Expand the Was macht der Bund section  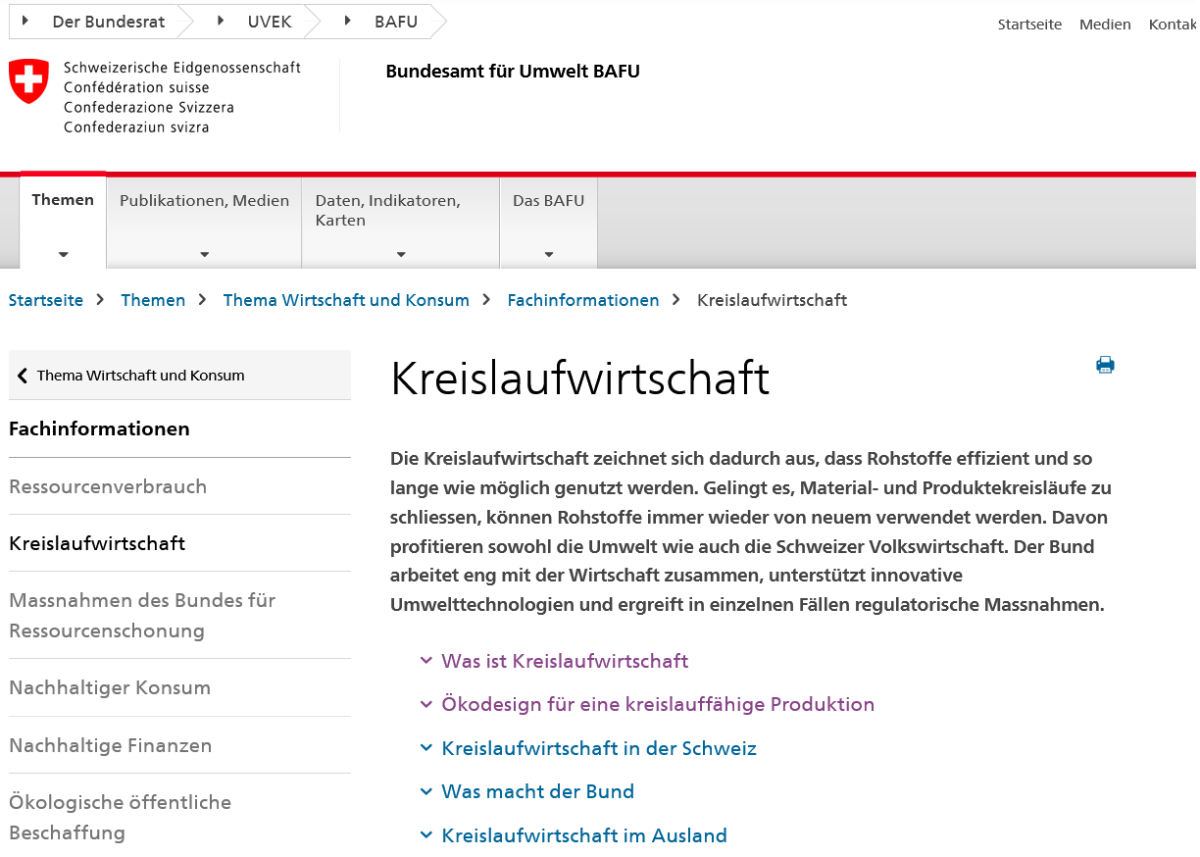(x=537, y=791)
